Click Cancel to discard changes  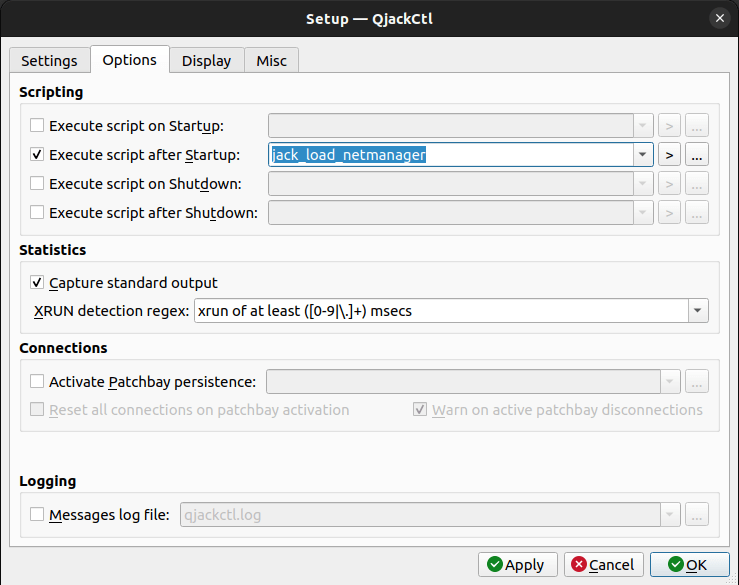[x=603, y=565]
